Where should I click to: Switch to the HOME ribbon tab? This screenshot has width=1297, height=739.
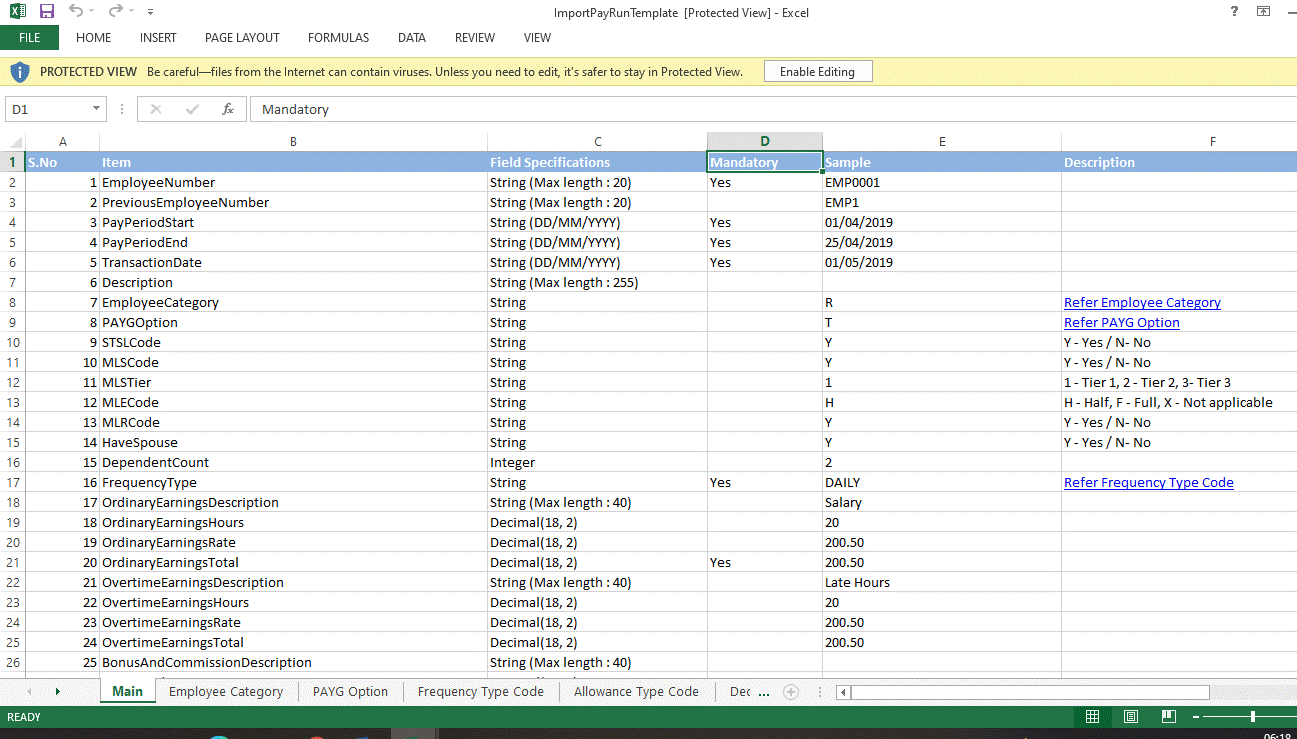point(94,38)
